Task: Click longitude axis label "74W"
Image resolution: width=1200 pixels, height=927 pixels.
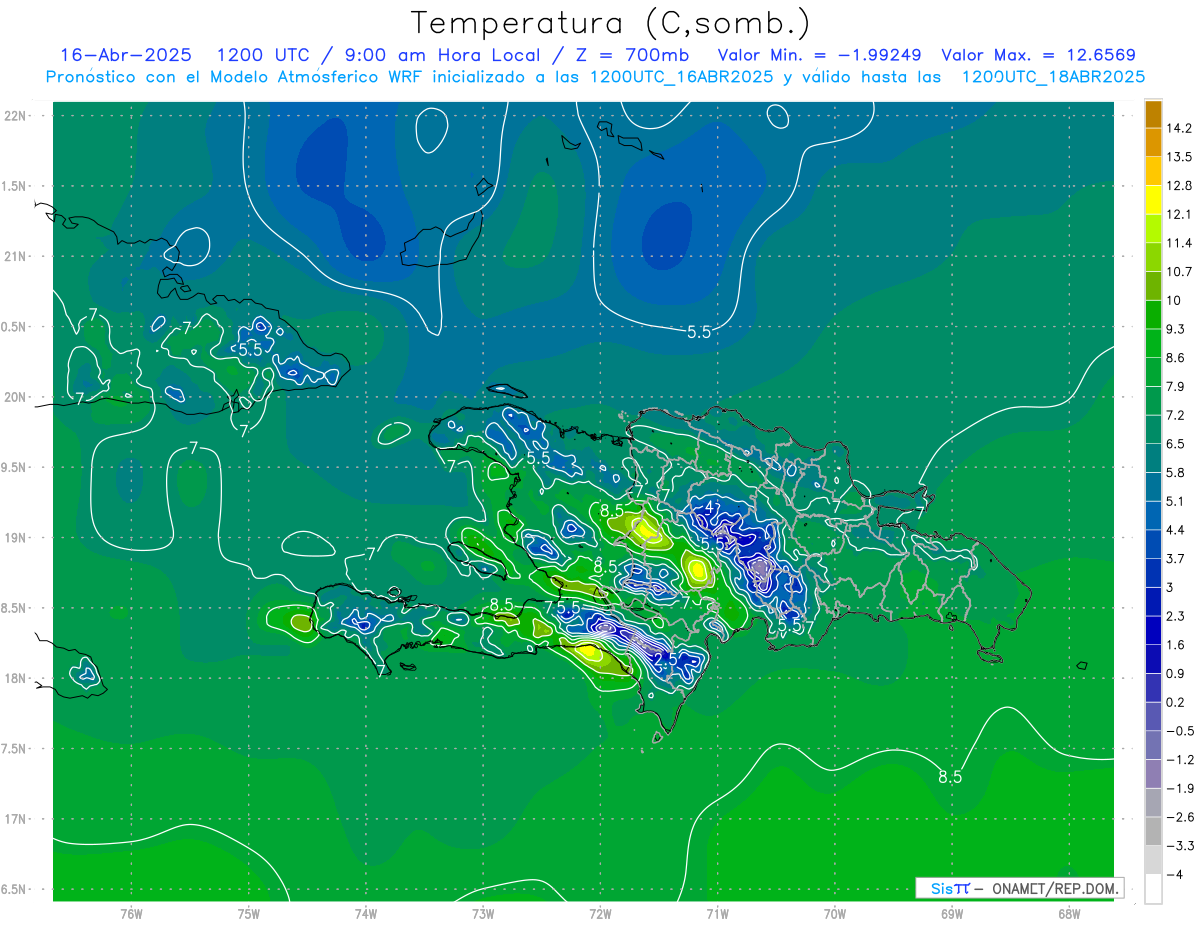Action: (366, 914)
